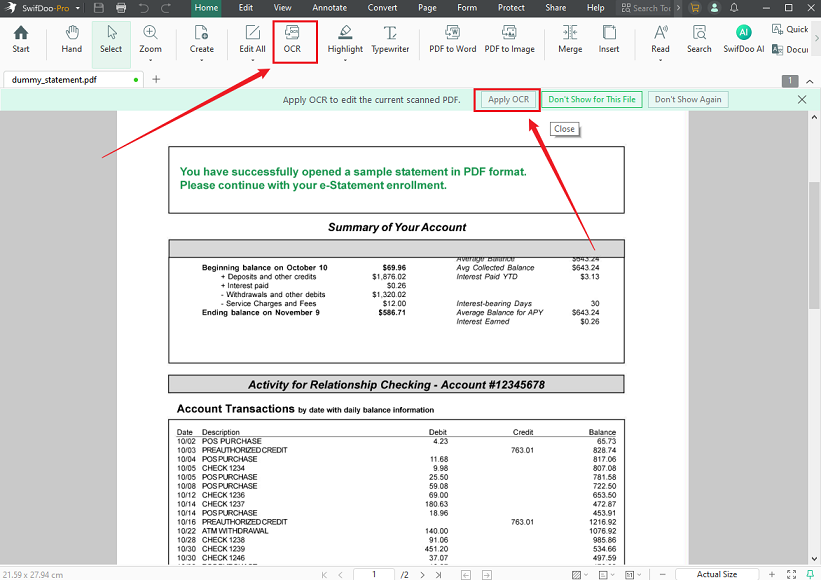
Task: Click the Save disk icon
Action: pos(98,8)
